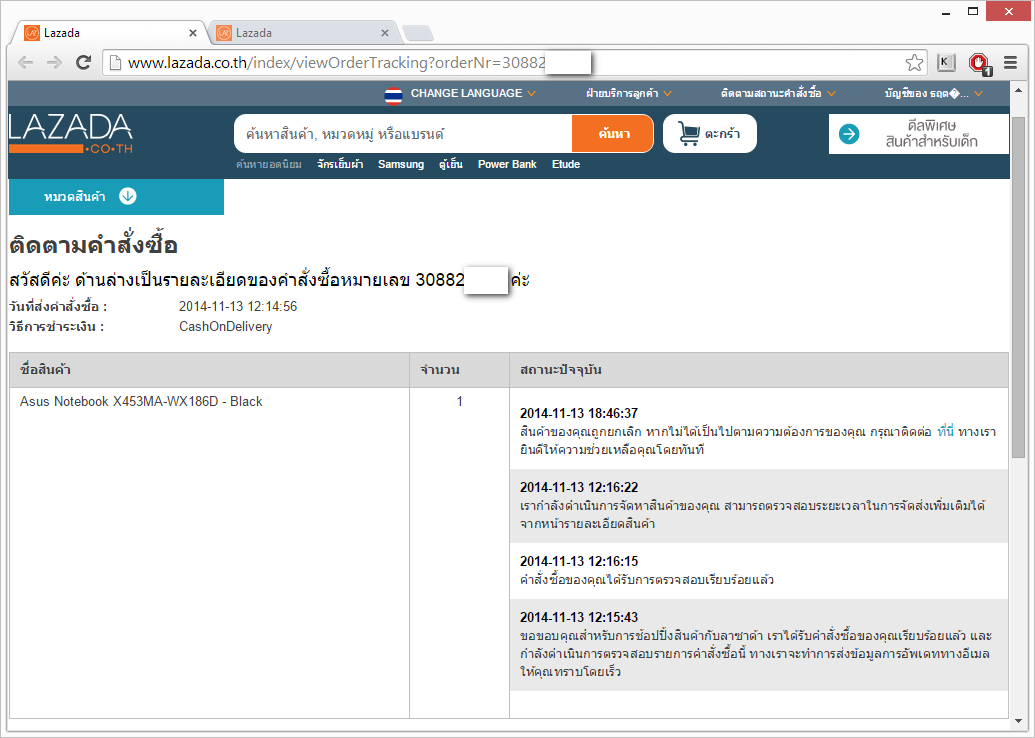The width and height of the screenshot is (1035, 738).
Task: Click the vertical page scrollbar thumb
Action: [1018, 287]
